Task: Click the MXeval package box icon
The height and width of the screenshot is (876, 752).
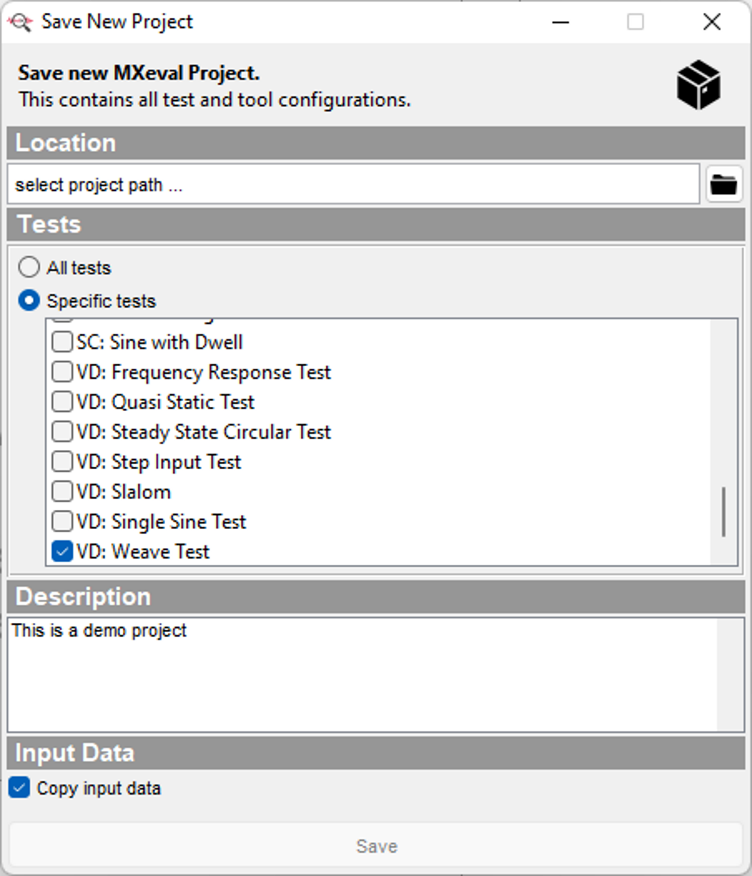Action: click(698, 84)
